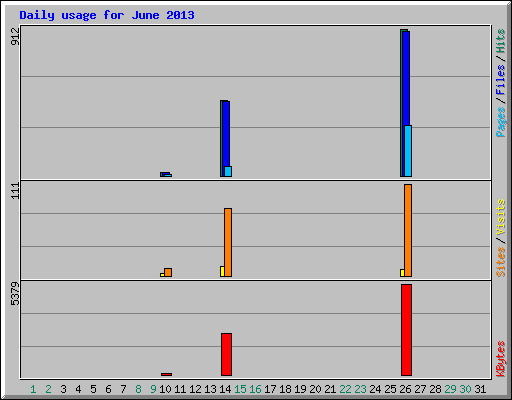Click day label 26 on the axis
512x400 pixels.
coord(405,389)
